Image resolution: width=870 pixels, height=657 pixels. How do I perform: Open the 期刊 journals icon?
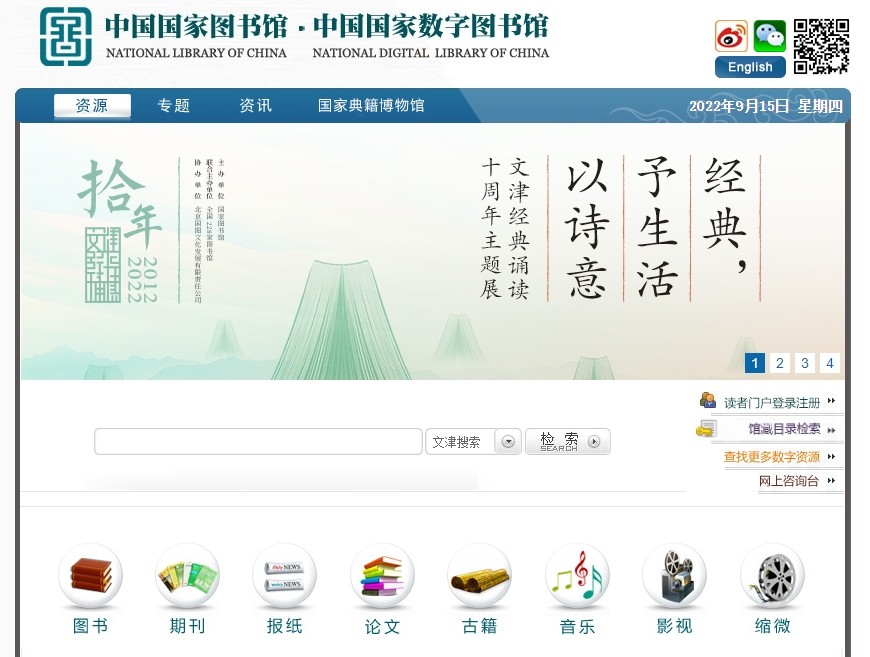tap(188, 575)
